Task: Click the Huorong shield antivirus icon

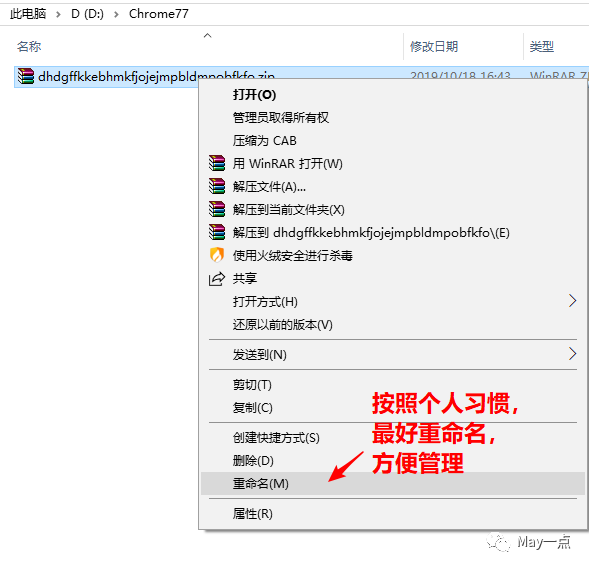Action: coord(217,255)
